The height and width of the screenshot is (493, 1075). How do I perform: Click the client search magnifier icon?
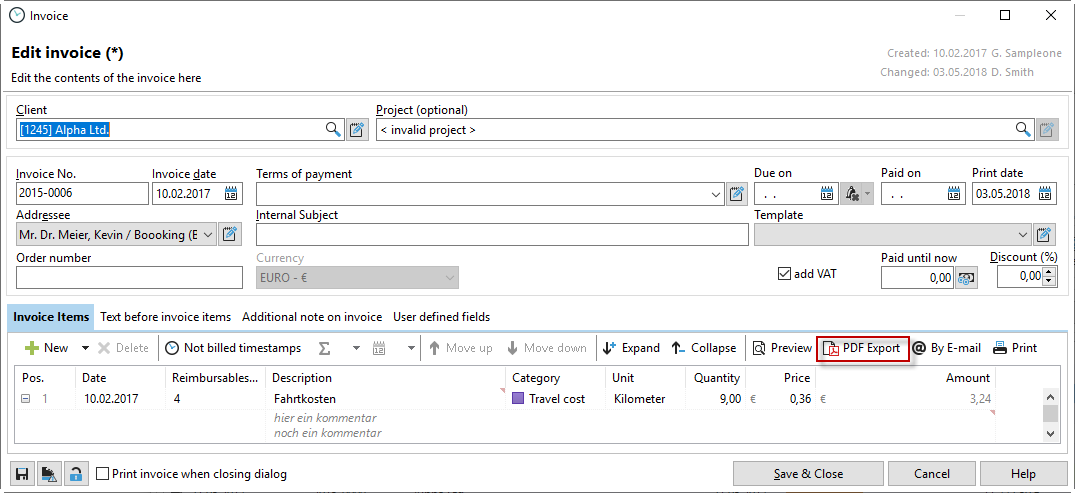(333, 129)
